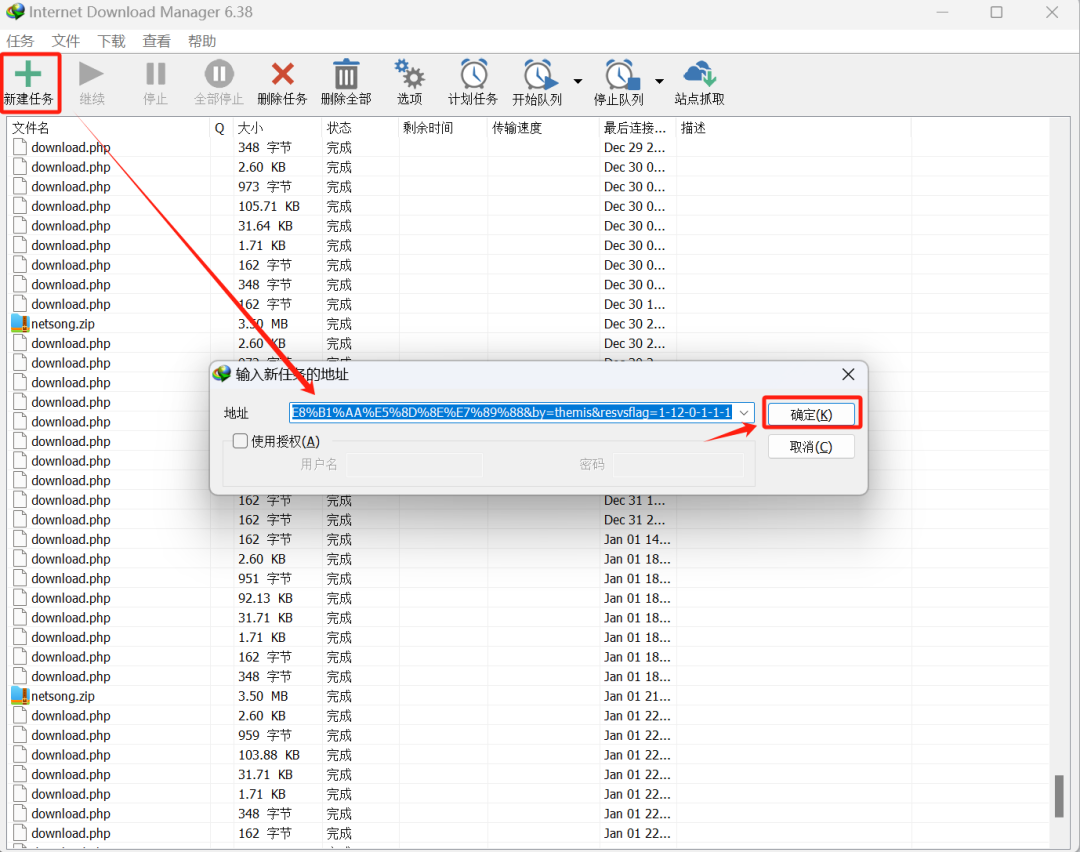The height and width of the screenshot is (852, 1080).
Task: Click the zip icon of Jan 01 netsong.zip
Action: [20, 696]
